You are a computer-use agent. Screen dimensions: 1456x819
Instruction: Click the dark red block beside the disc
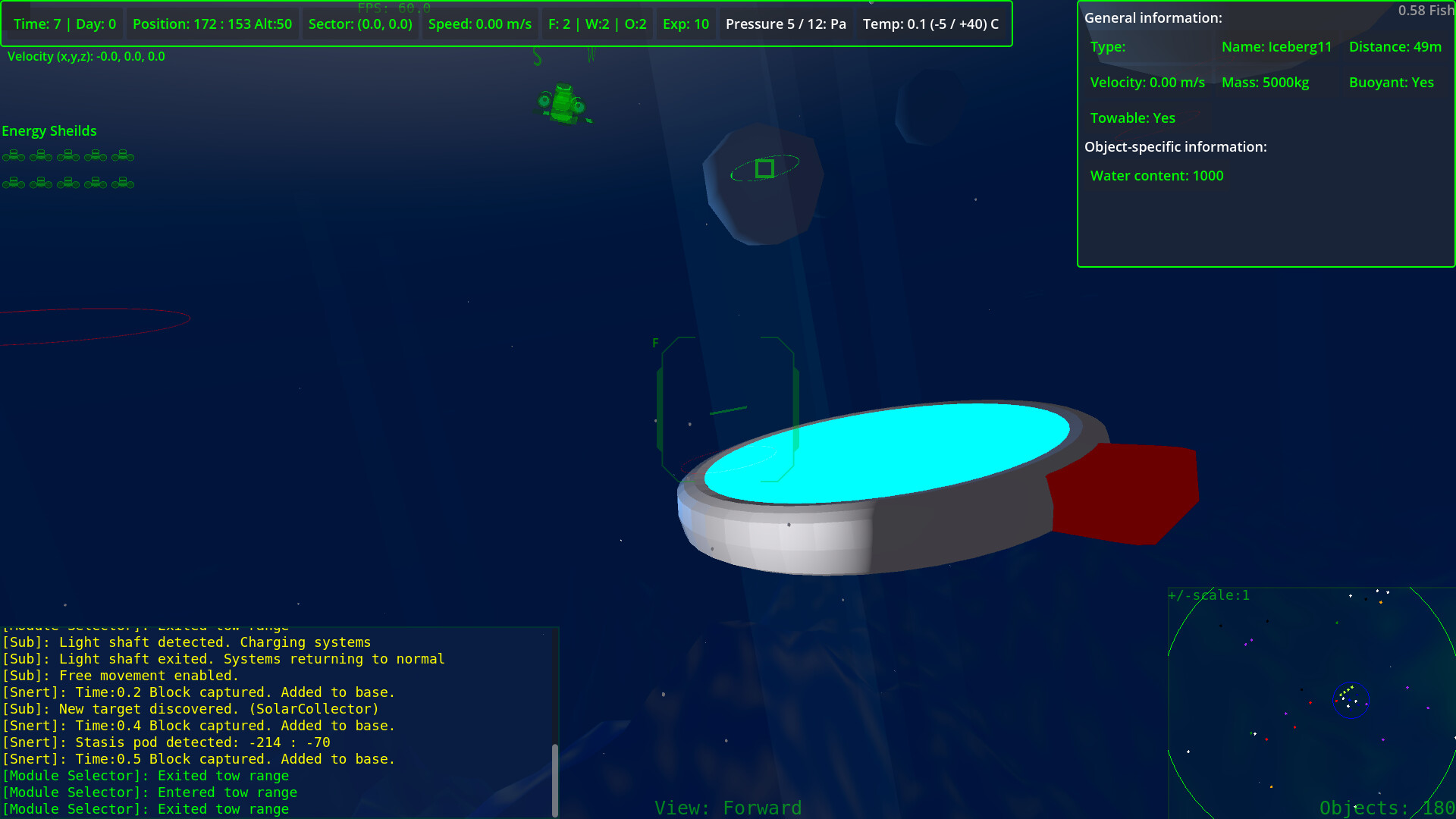(1122, 493)
